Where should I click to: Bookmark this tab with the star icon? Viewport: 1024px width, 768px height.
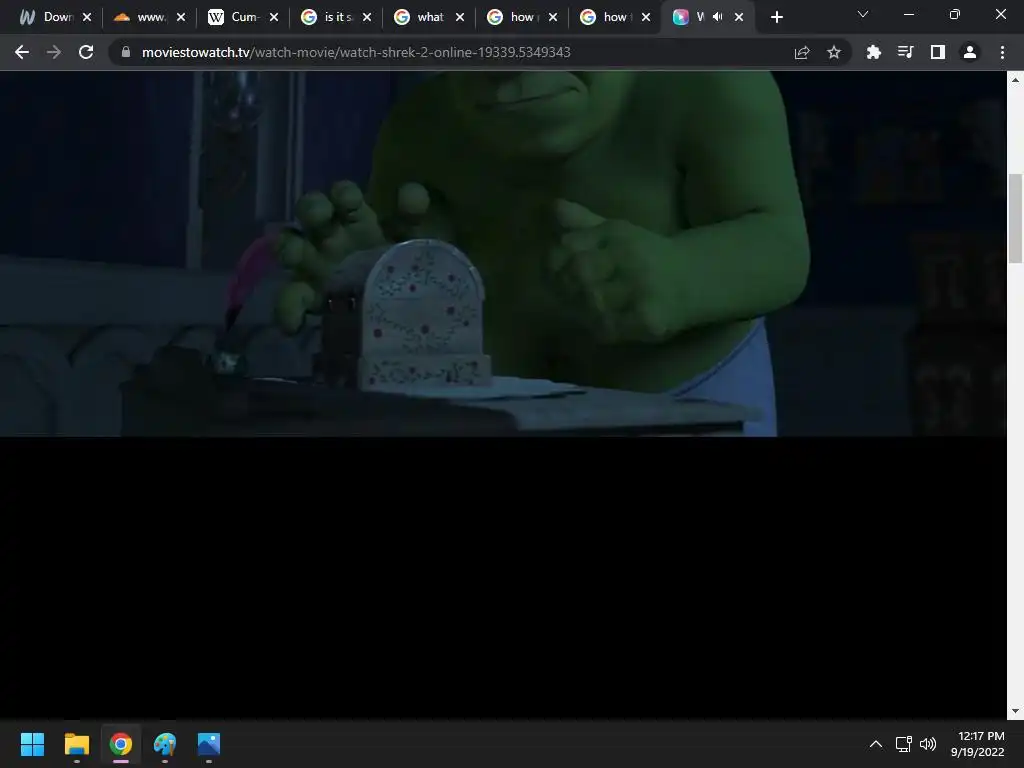(833, 52)
